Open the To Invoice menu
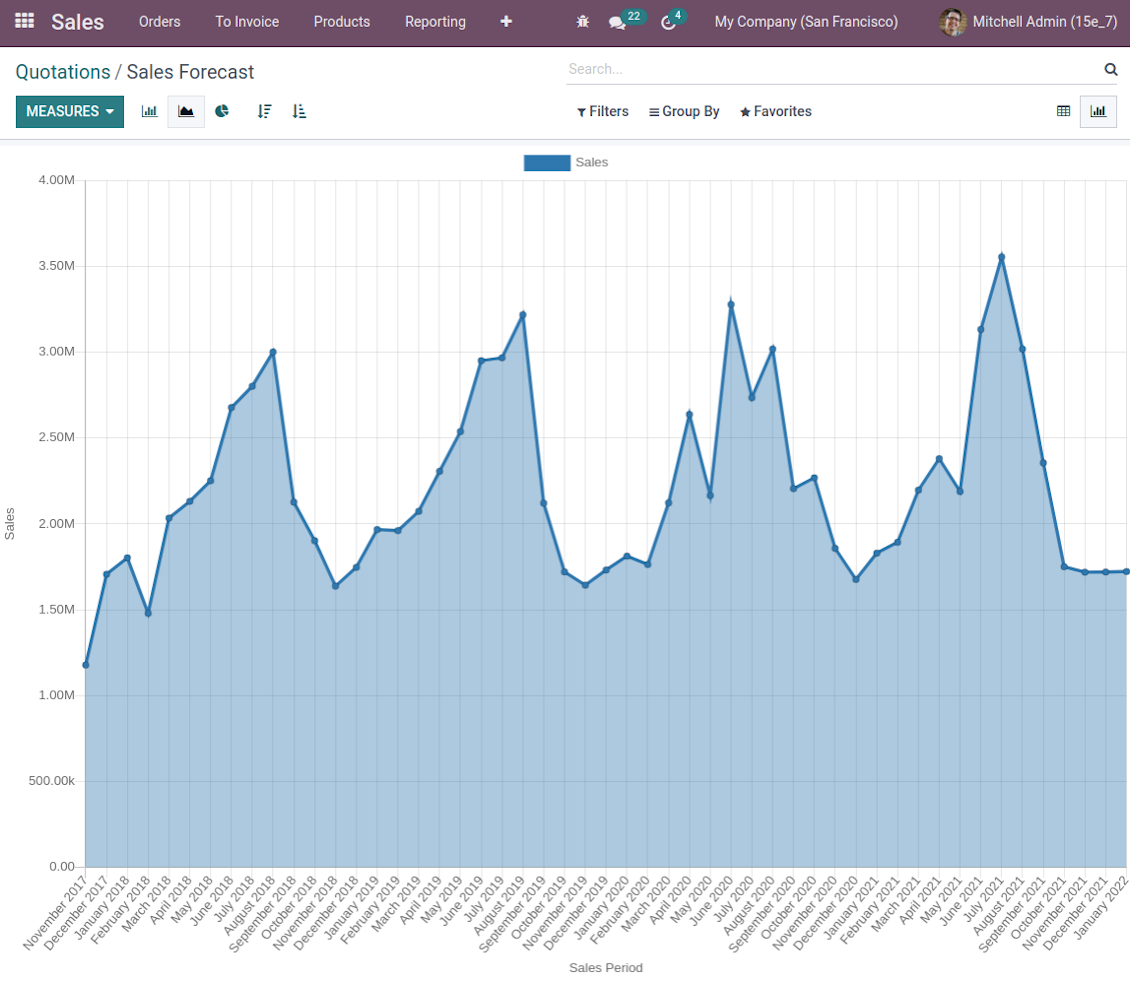This screenshot has height=981, width=1130. click(x=246, y=22)
